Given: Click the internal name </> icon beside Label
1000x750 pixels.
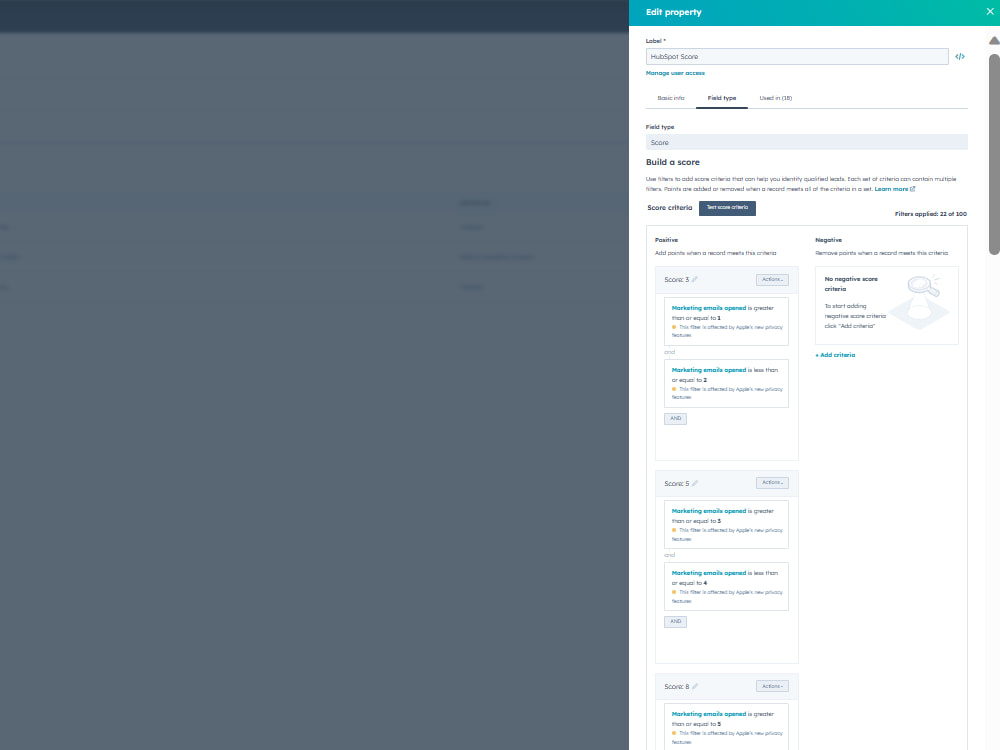Looking at the screenshot, I should pyautogui.click(x=960, y=56).
